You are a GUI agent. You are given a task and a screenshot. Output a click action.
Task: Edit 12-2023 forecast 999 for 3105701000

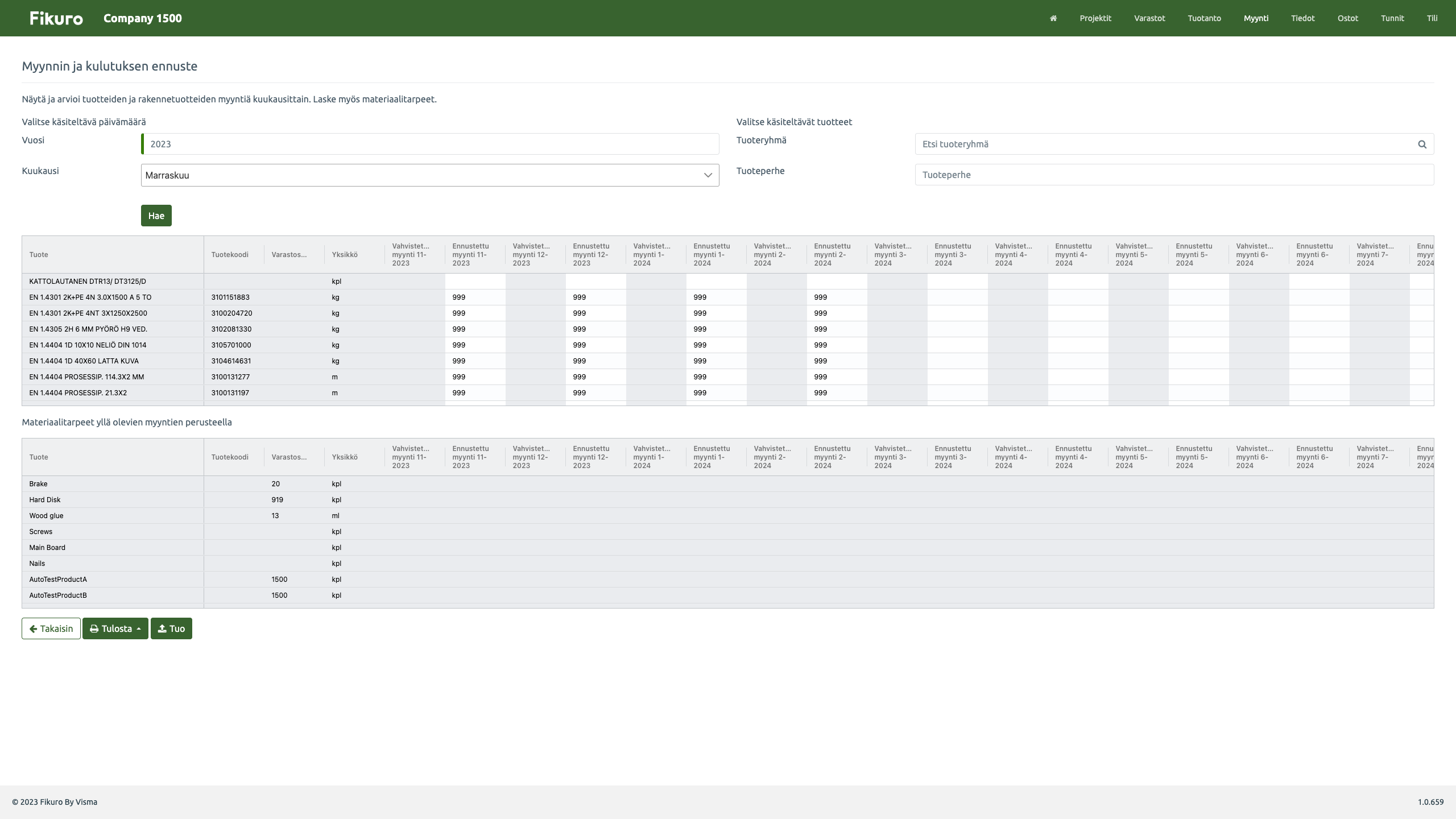coord(595,345)
